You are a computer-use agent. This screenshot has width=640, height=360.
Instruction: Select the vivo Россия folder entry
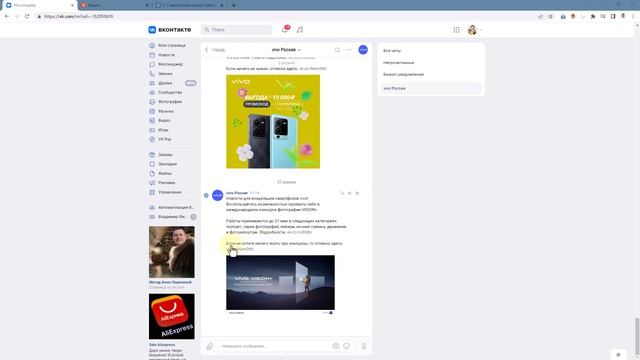tap(431, 88)
